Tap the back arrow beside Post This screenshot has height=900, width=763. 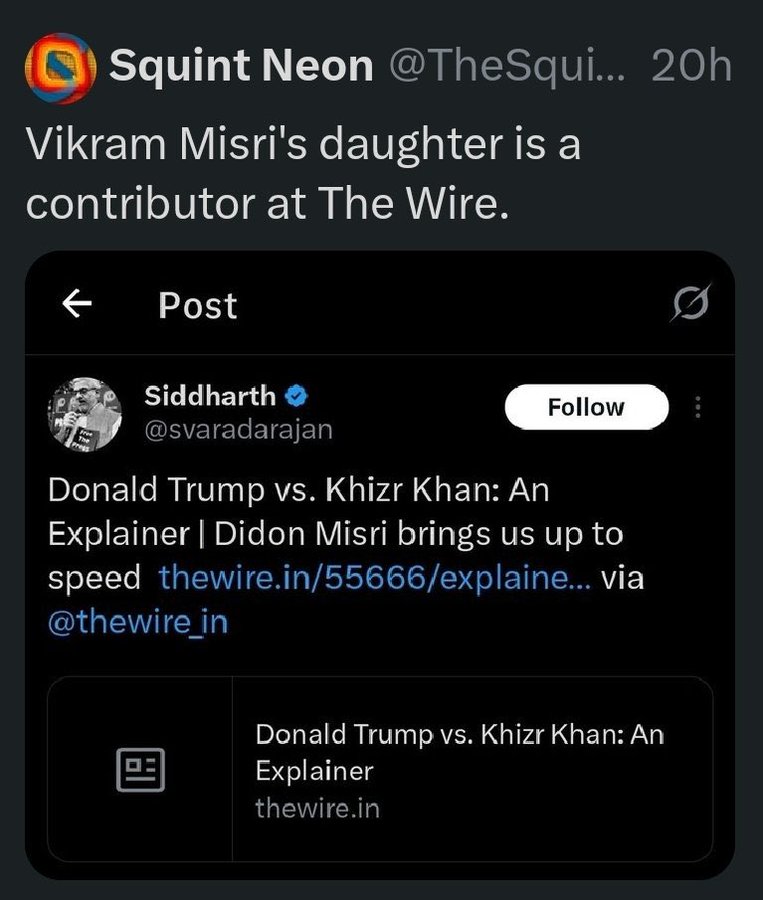(x=77, y=304)
